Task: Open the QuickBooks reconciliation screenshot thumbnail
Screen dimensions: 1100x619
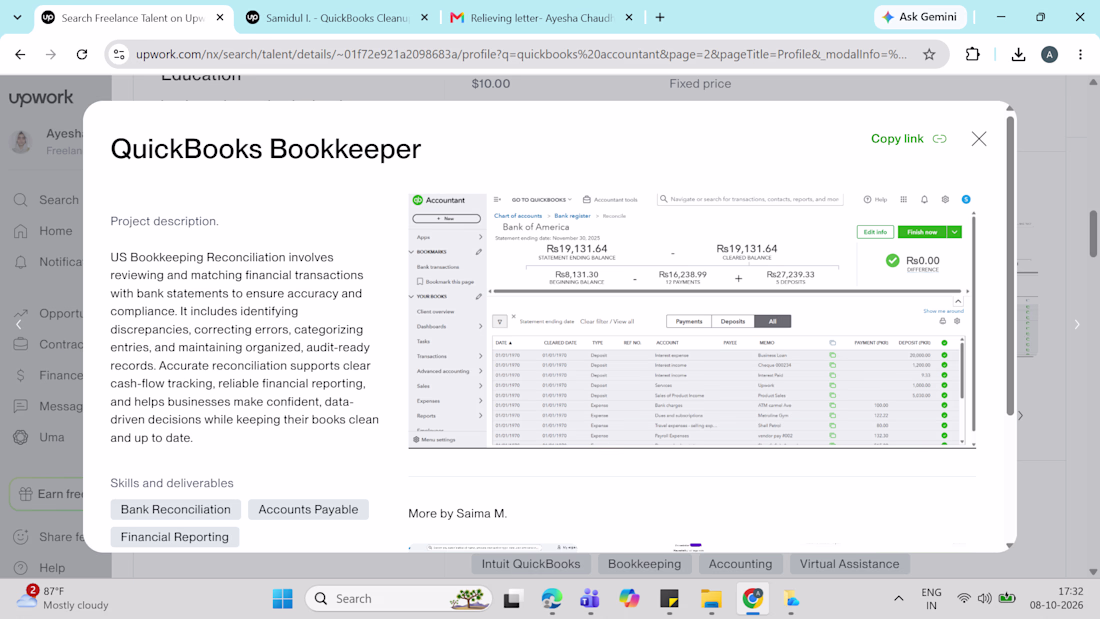Action: (692, 321)
